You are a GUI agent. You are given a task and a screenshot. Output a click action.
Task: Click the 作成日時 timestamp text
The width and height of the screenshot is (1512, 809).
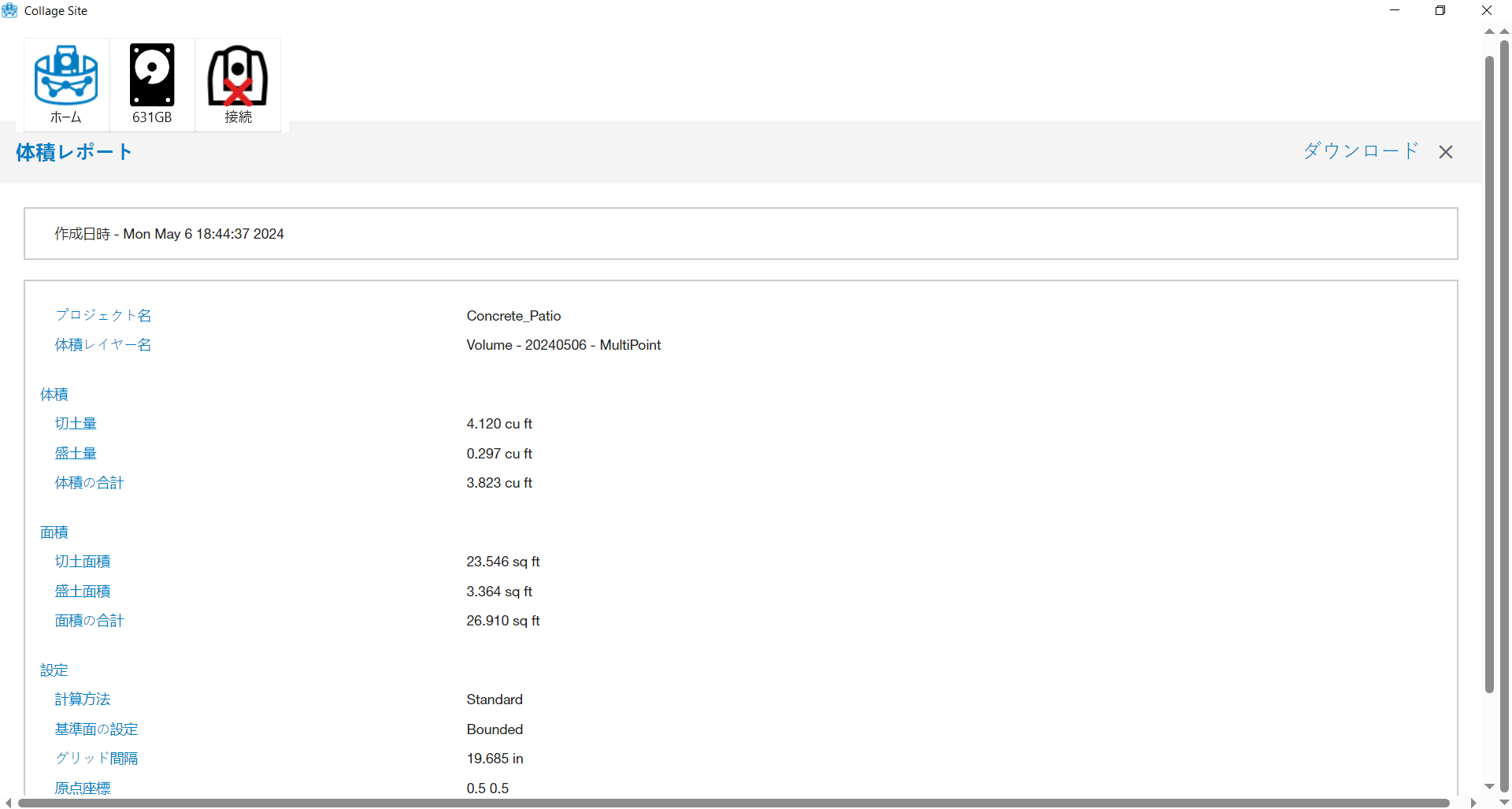click(x=169, y=234)
